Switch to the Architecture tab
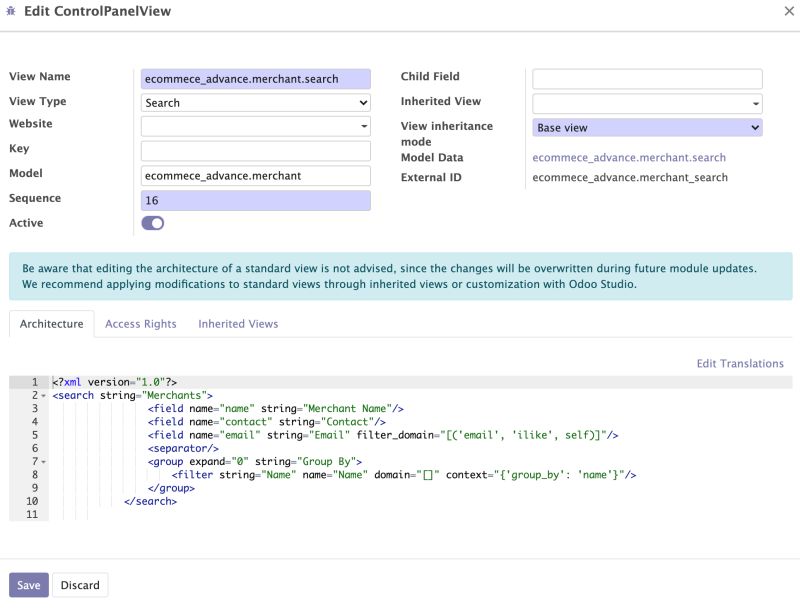Screen dimensions: 800x609 [x=52, y=324]
